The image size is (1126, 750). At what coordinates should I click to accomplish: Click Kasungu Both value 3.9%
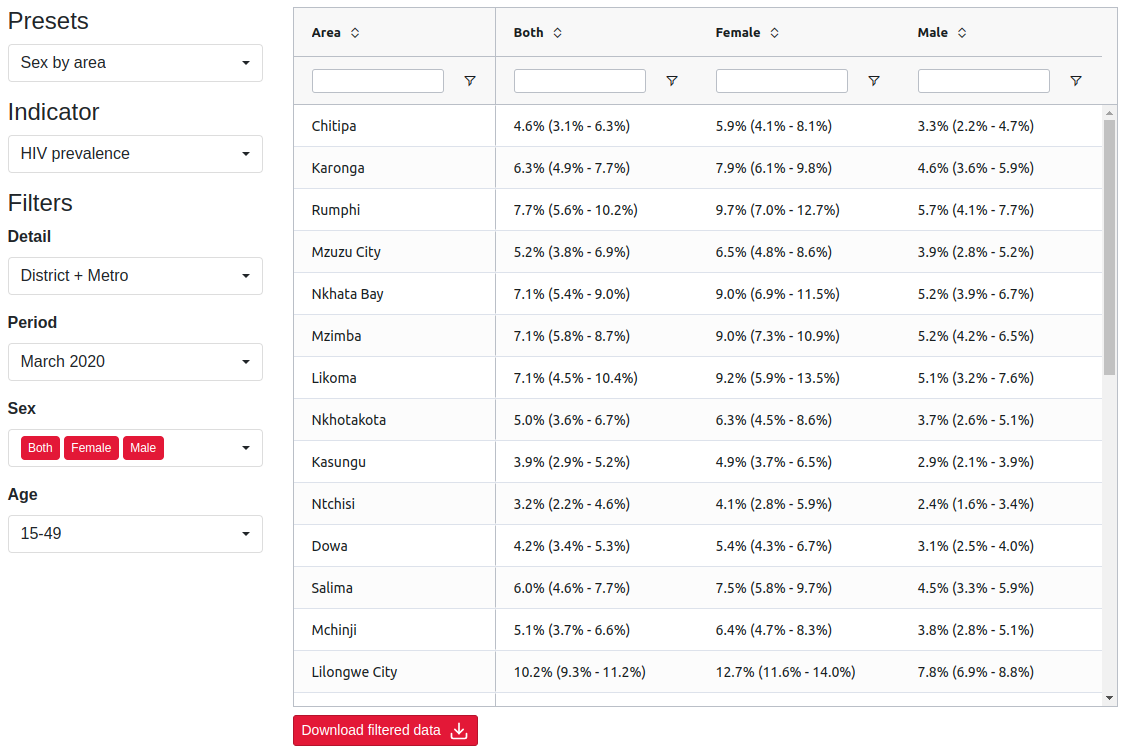click(x=572, y=462)
